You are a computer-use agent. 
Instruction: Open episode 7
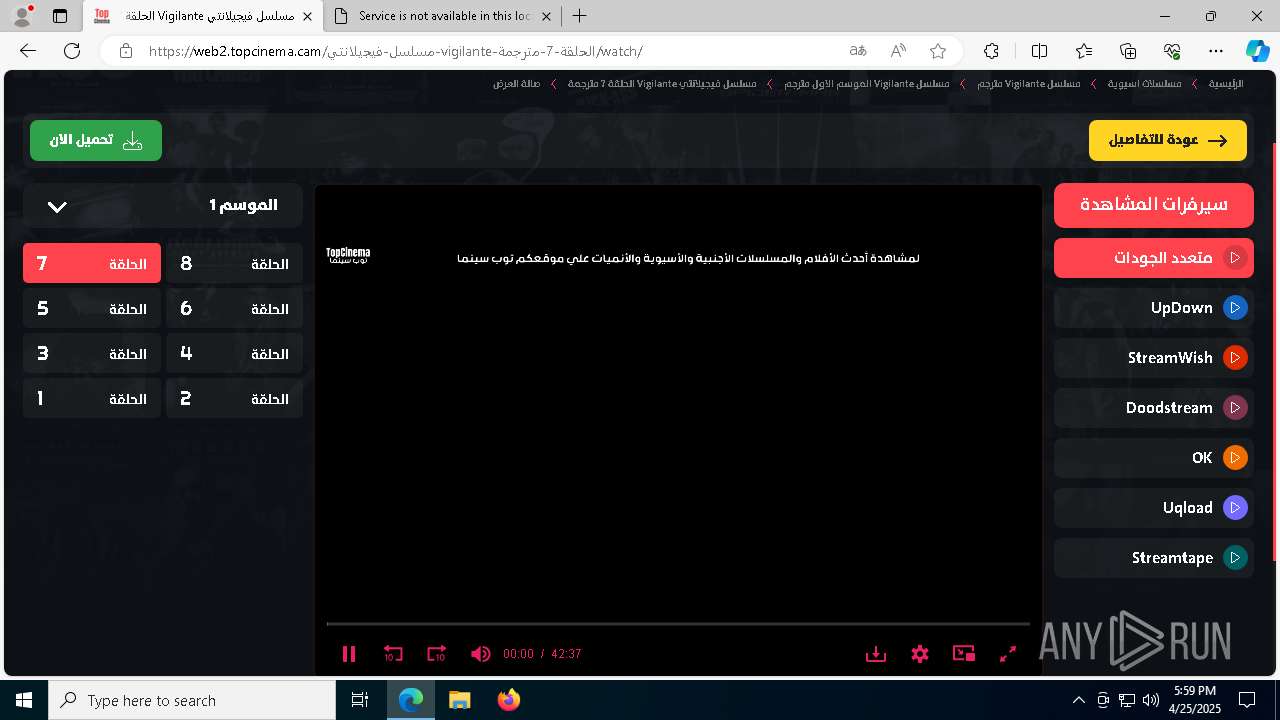point(92,264)
